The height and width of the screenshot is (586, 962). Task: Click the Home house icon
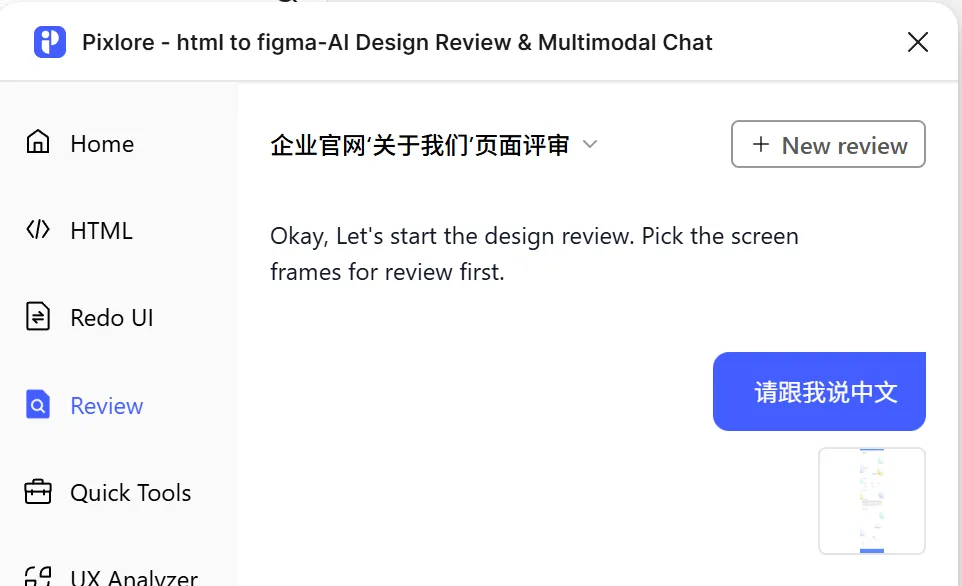[38, 142]
